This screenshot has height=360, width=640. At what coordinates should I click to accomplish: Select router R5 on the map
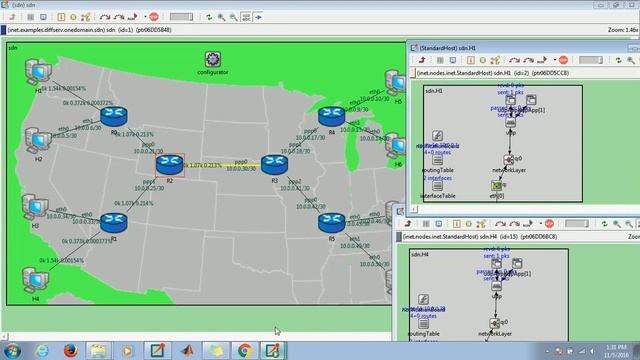click(x=331, y=223)
